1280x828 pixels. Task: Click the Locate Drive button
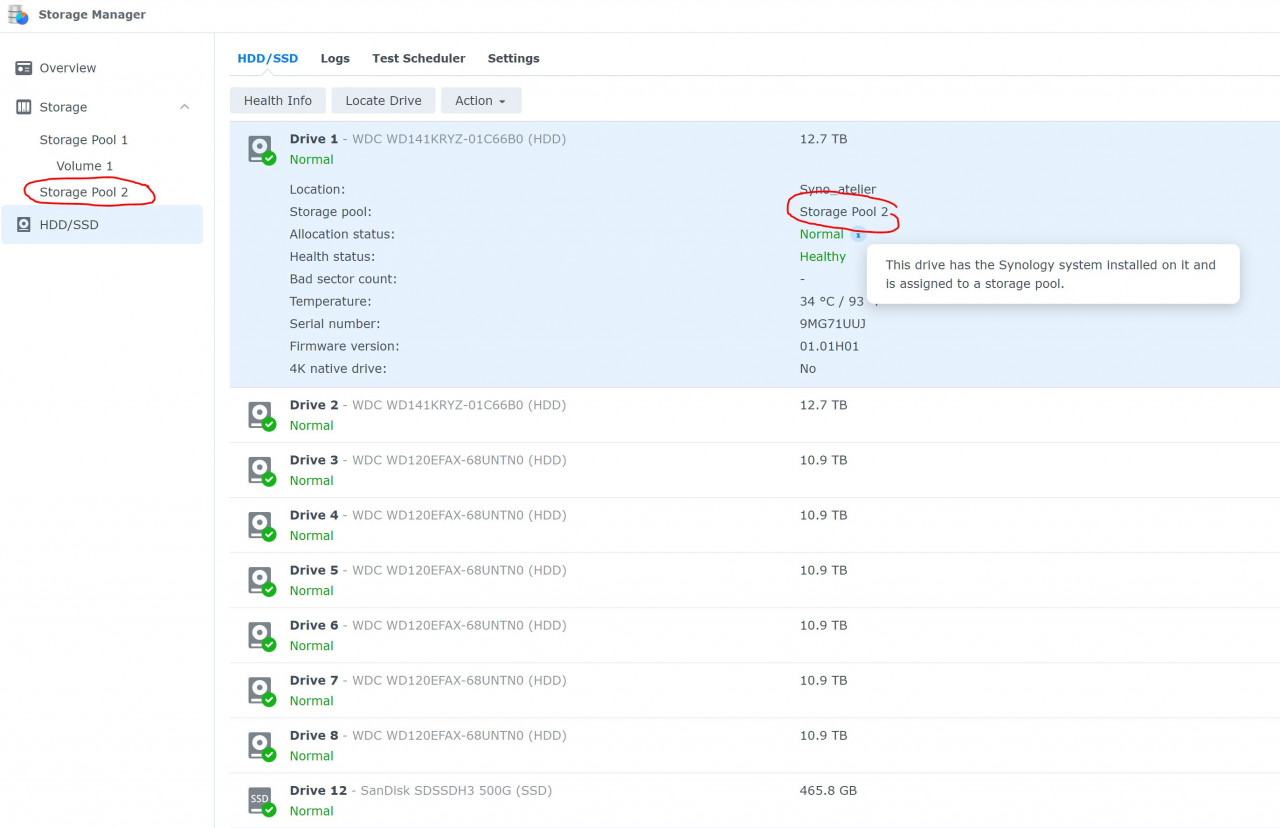(x=383, y=101)
